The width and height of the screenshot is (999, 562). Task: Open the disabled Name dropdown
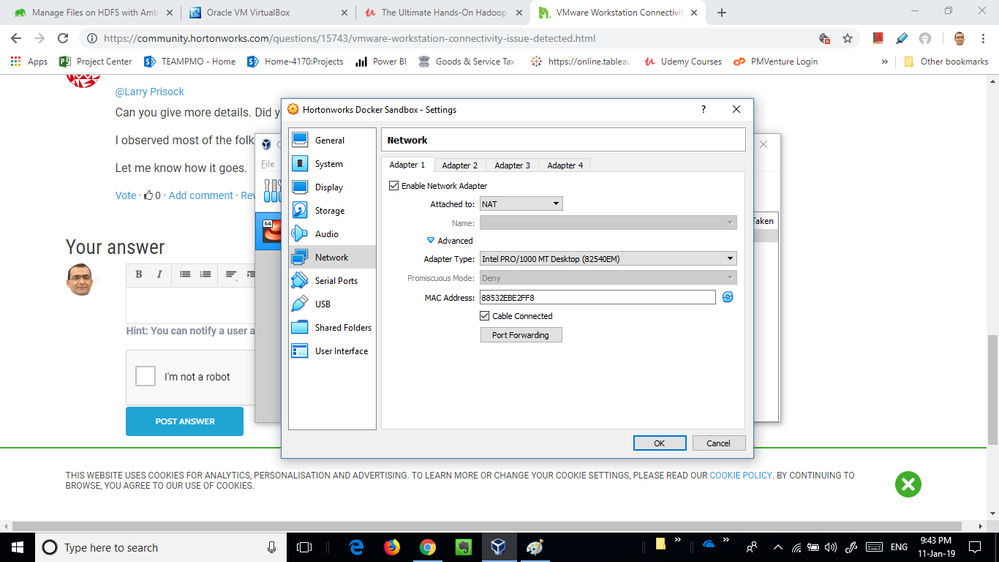608,222
